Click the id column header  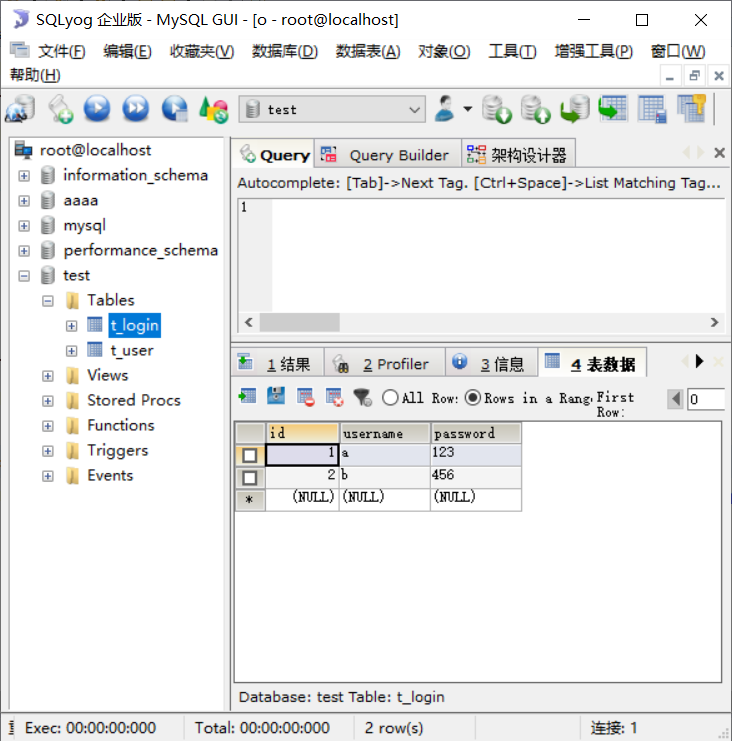(x=302, y=433)
